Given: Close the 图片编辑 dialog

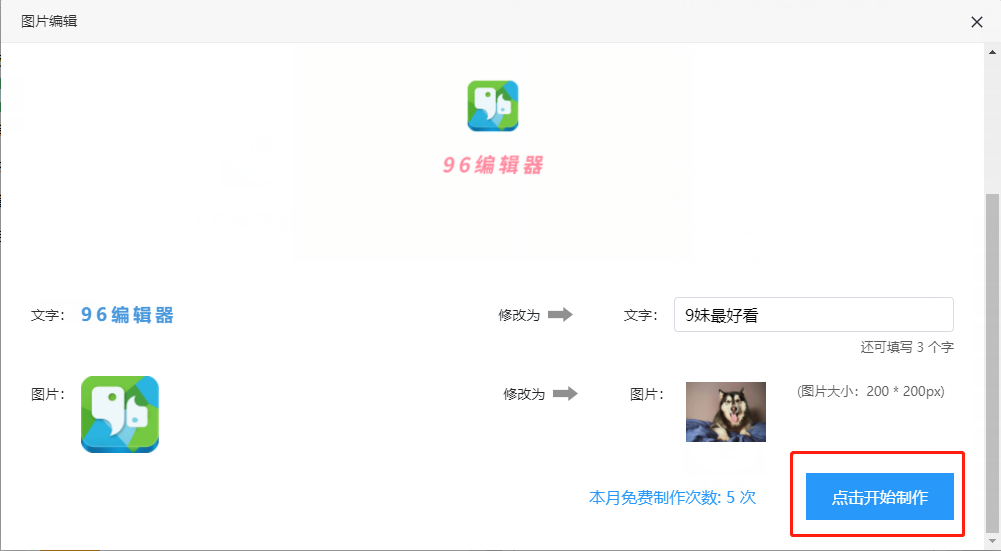Looking at the screenshot, I should pyautogui.click(x=977, y=22).
